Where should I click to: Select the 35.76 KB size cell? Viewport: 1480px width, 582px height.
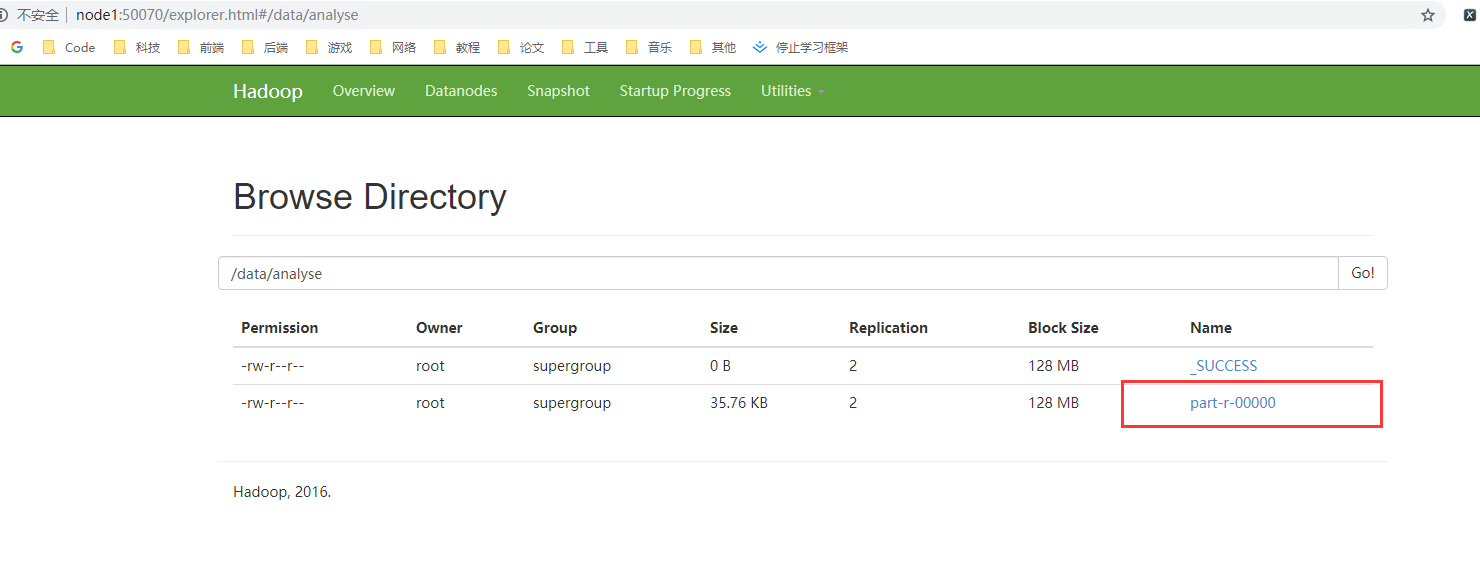coord(739,403)
